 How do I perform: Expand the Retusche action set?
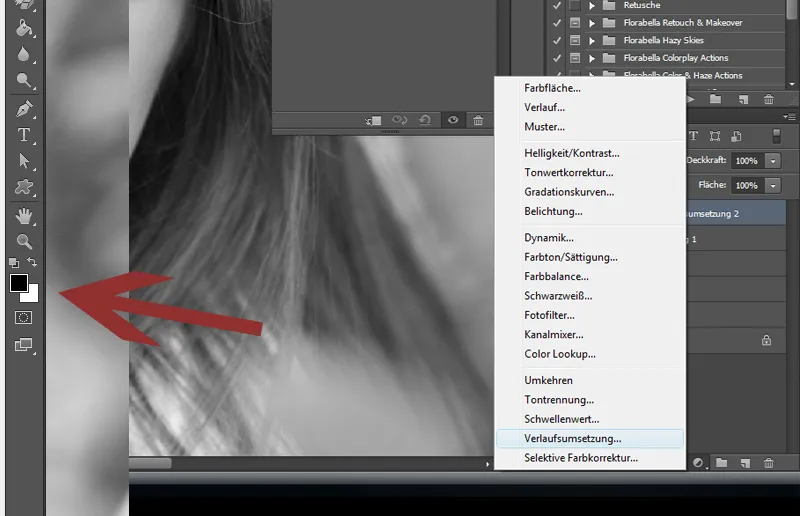[x=592, y=6]
